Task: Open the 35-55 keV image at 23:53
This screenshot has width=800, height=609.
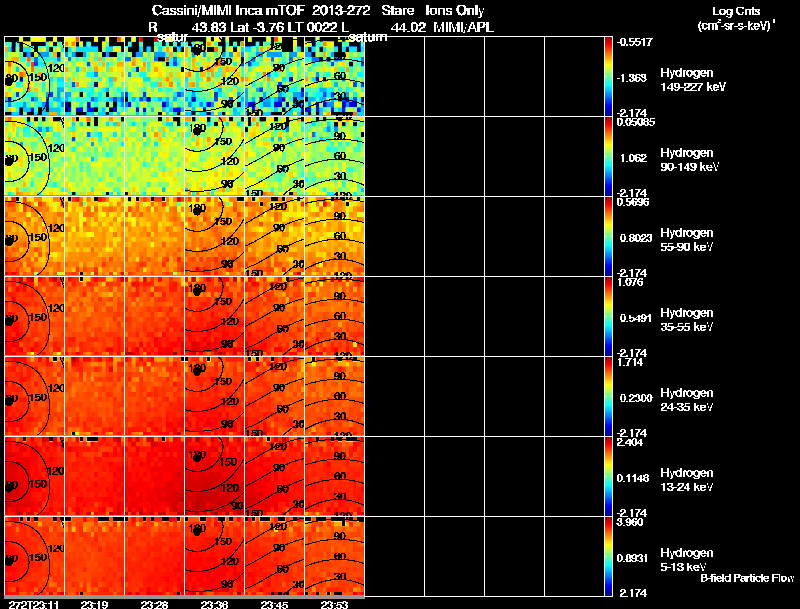Action: pyautogui.click(x=335, y=316)
